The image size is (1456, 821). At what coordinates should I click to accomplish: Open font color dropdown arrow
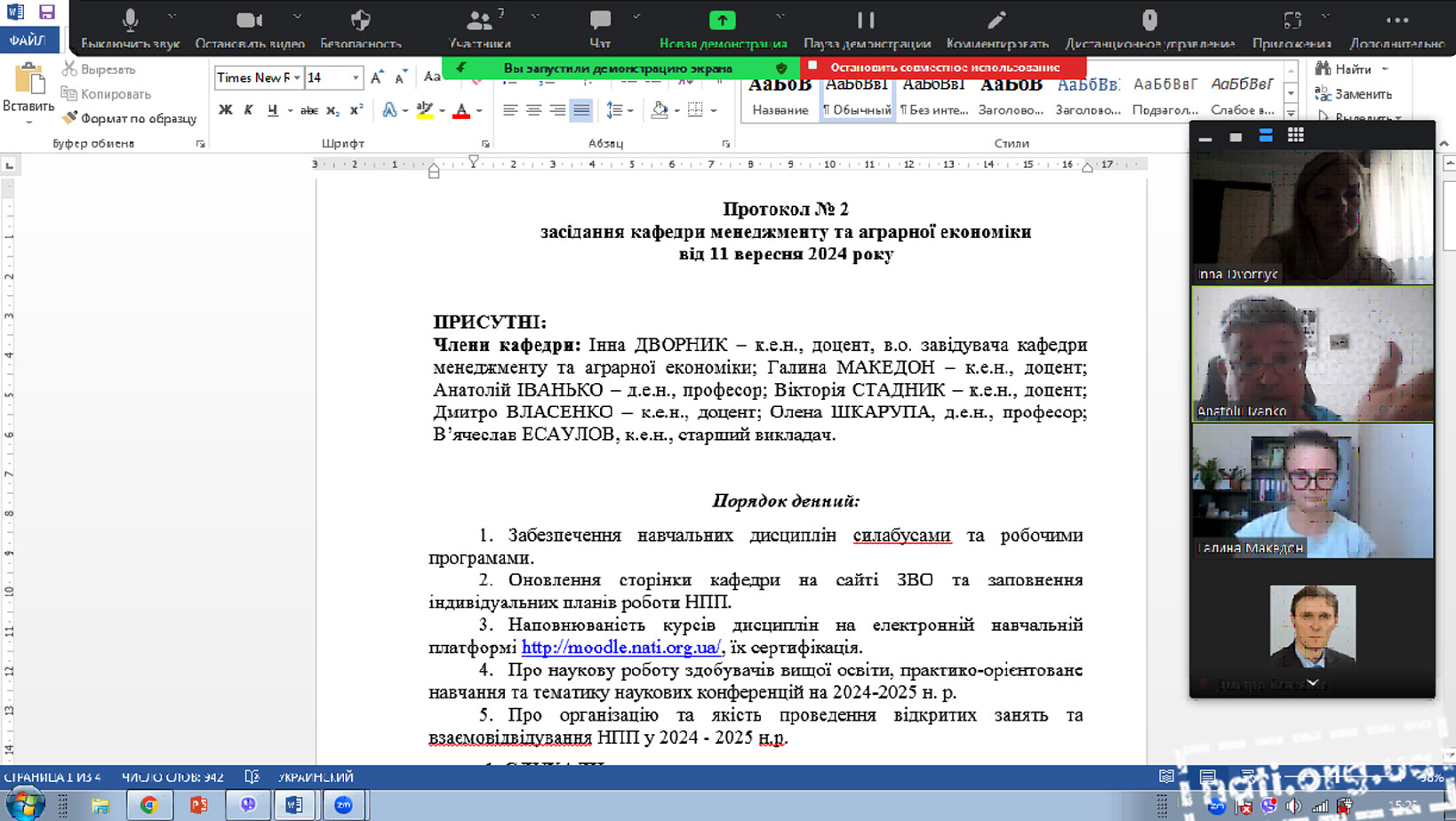[x=479, y=111]
